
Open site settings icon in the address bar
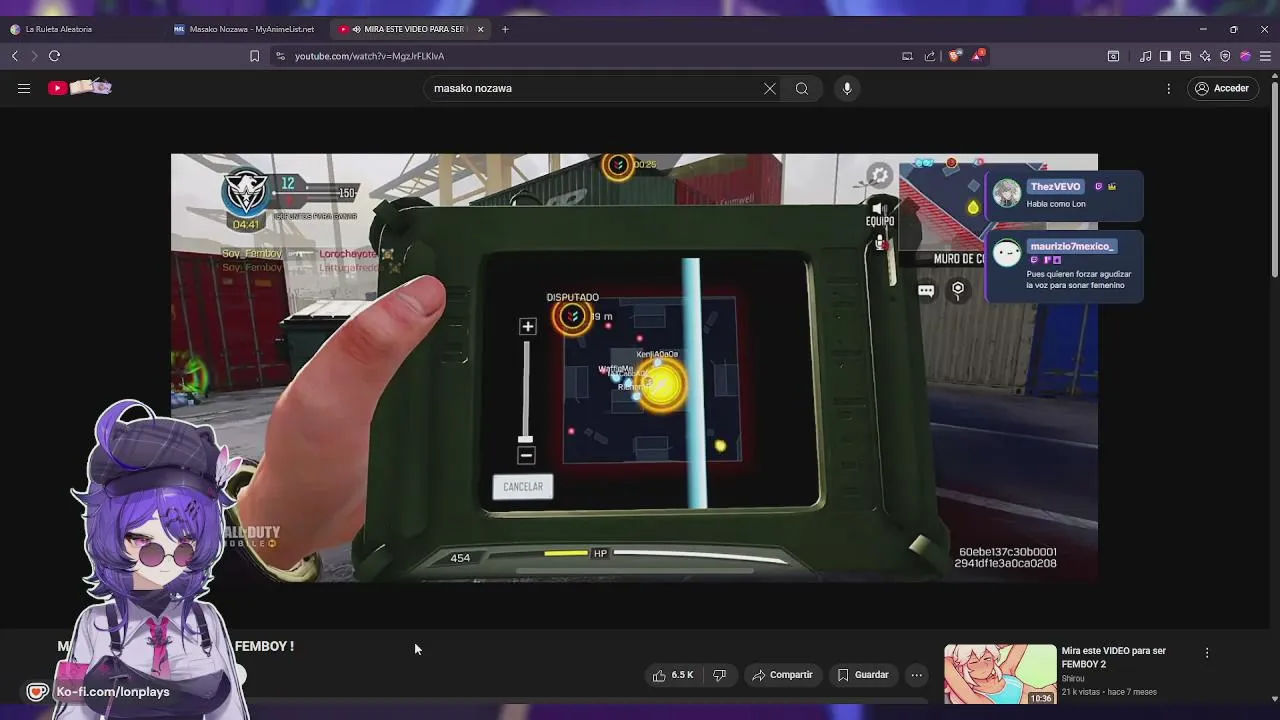(280, 56)
